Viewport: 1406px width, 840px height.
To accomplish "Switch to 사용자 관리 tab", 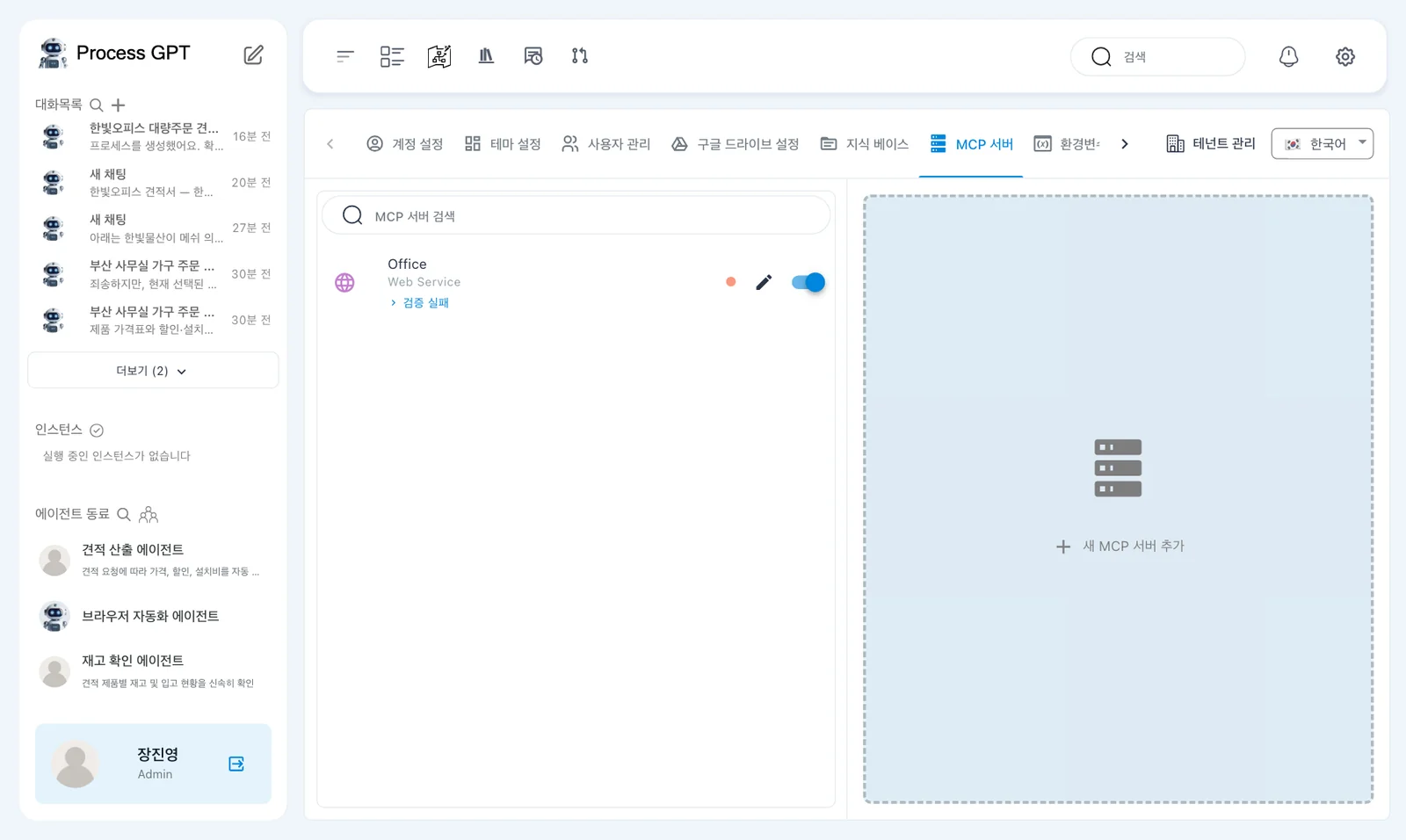I will [606, 144].
